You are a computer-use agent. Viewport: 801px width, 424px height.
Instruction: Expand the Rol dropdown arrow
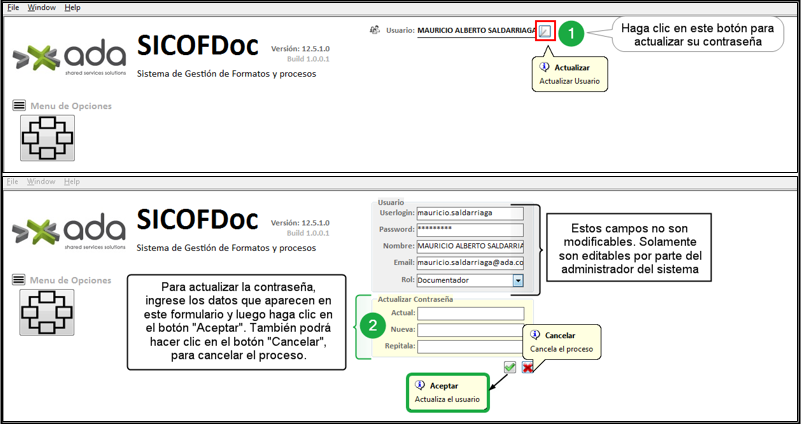coord(517,281)
